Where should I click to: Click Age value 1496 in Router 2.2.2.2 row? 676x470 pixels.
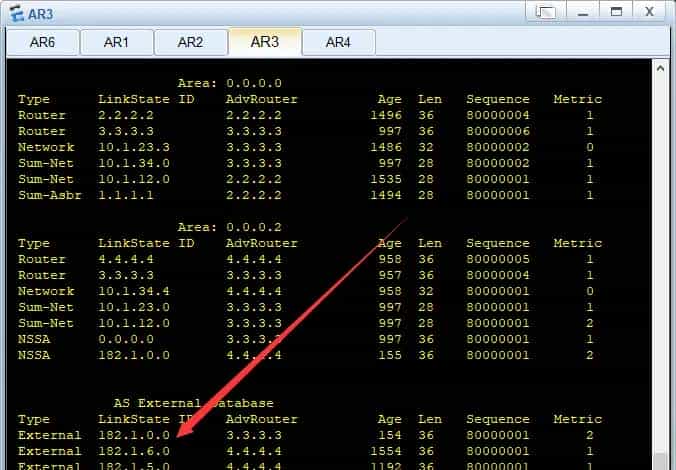coord(386,115)
